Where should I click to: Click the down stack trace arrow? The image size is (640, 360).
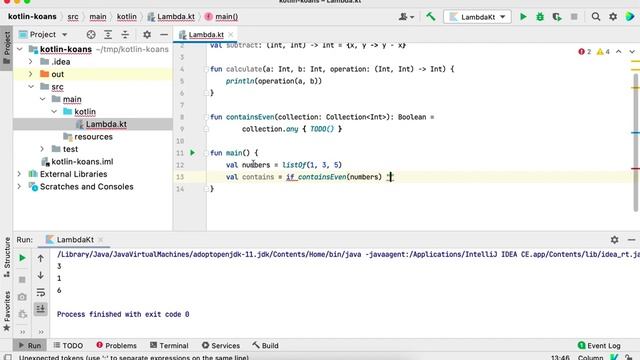pyautogui.click(x=40, y=275)
